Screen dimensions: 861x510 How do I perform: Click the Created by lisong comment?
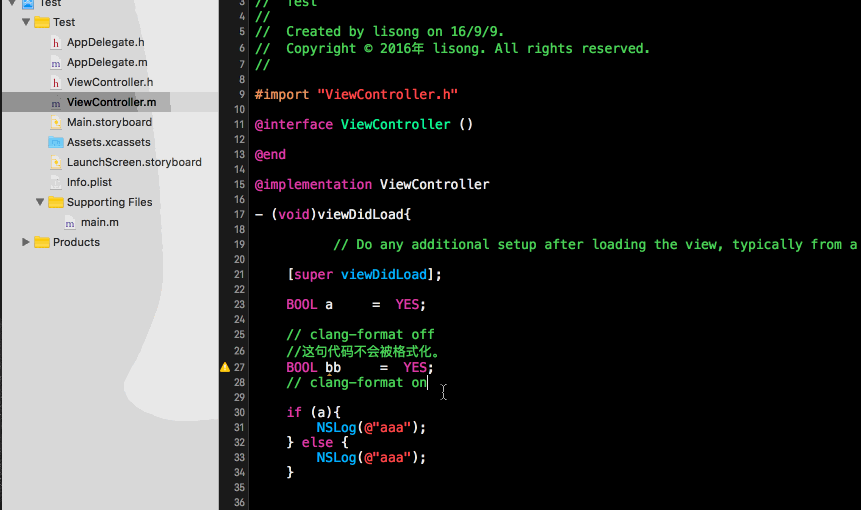coord(379,32)
